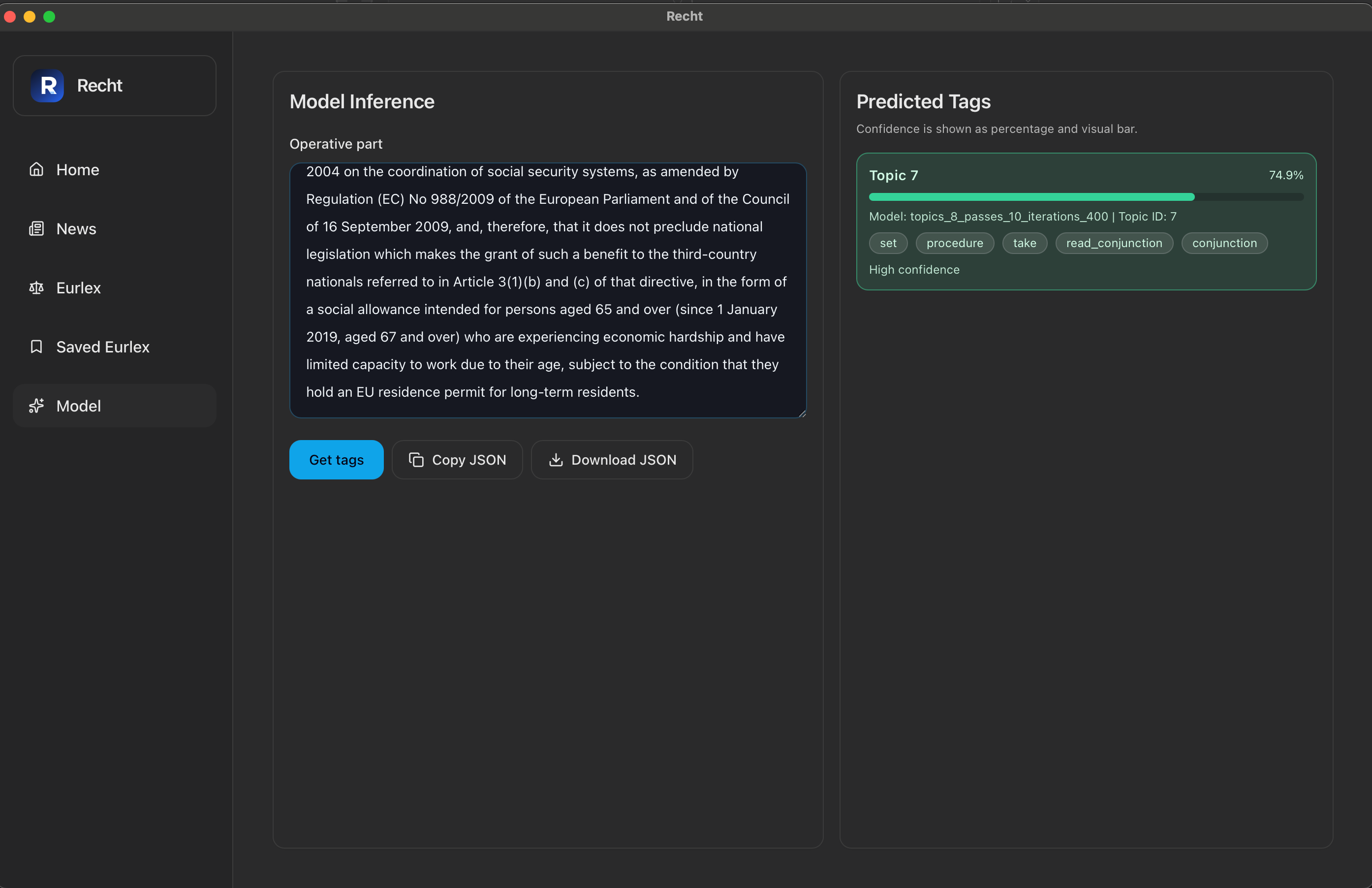Click the download arrow icon on Download JSON
This screenshot has width=1372, height=888.
[556, 460]
